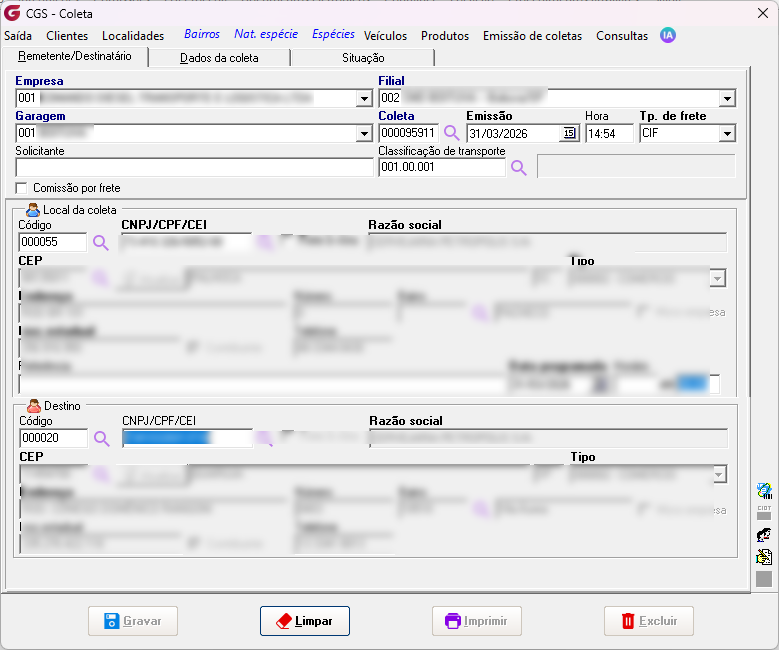This screenshot has height=650, width=779.
Task: Click the Local da coleta Código search icon
Action: tap(100, 243)
